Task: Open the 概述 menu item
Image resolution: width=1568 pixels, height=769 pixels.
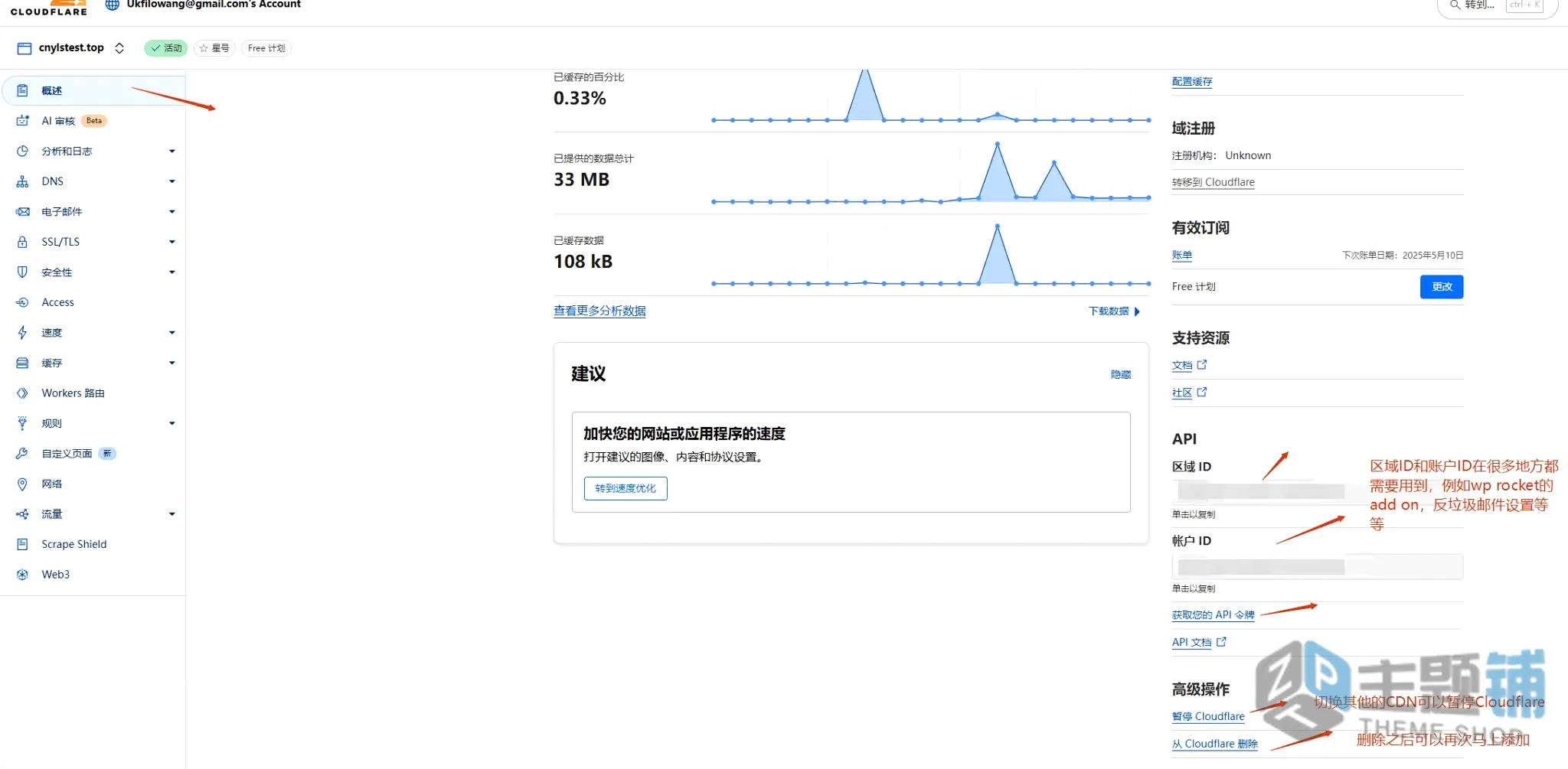Action: click(x=93, y=90)
